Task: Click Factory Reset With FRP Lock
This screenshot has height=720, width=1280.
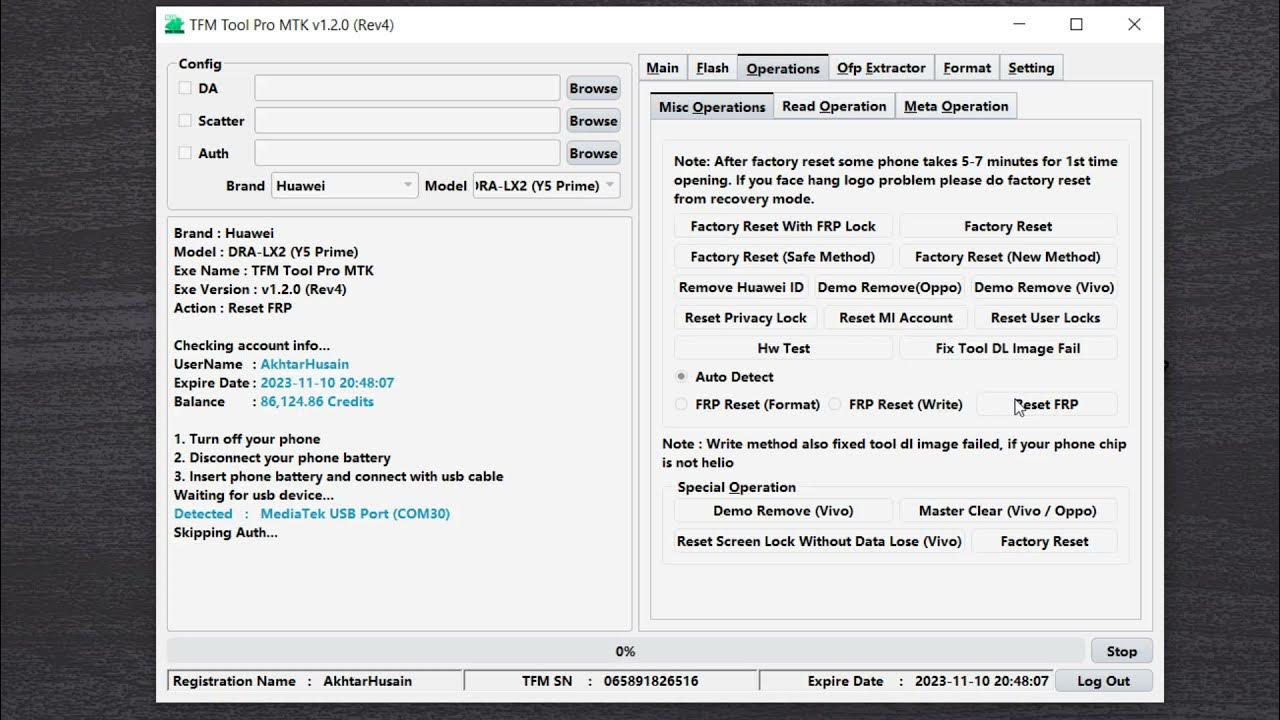Action: coord(783,226)
